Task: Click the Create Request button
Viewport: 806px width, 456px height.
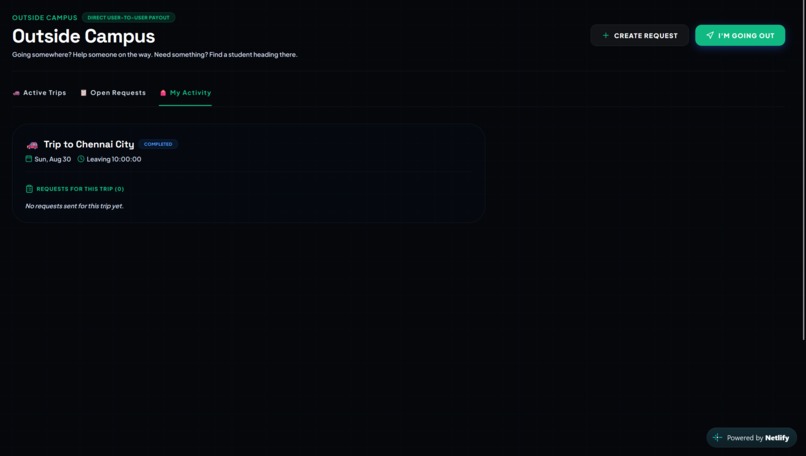Action: pos(639,35)
